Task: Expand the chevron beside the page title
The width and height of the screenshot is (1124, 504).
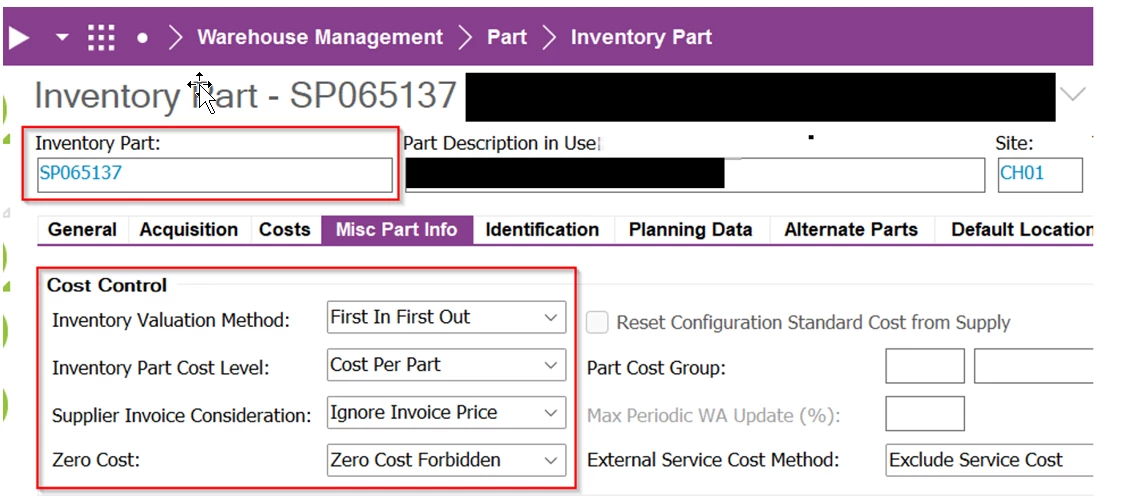Action: [x=1072, y=94]
